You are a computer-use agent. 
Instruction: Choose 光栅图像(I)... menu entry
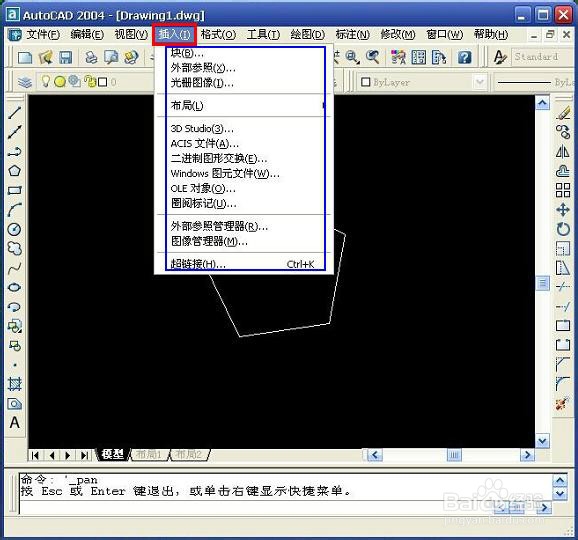[x=244, y=83]
